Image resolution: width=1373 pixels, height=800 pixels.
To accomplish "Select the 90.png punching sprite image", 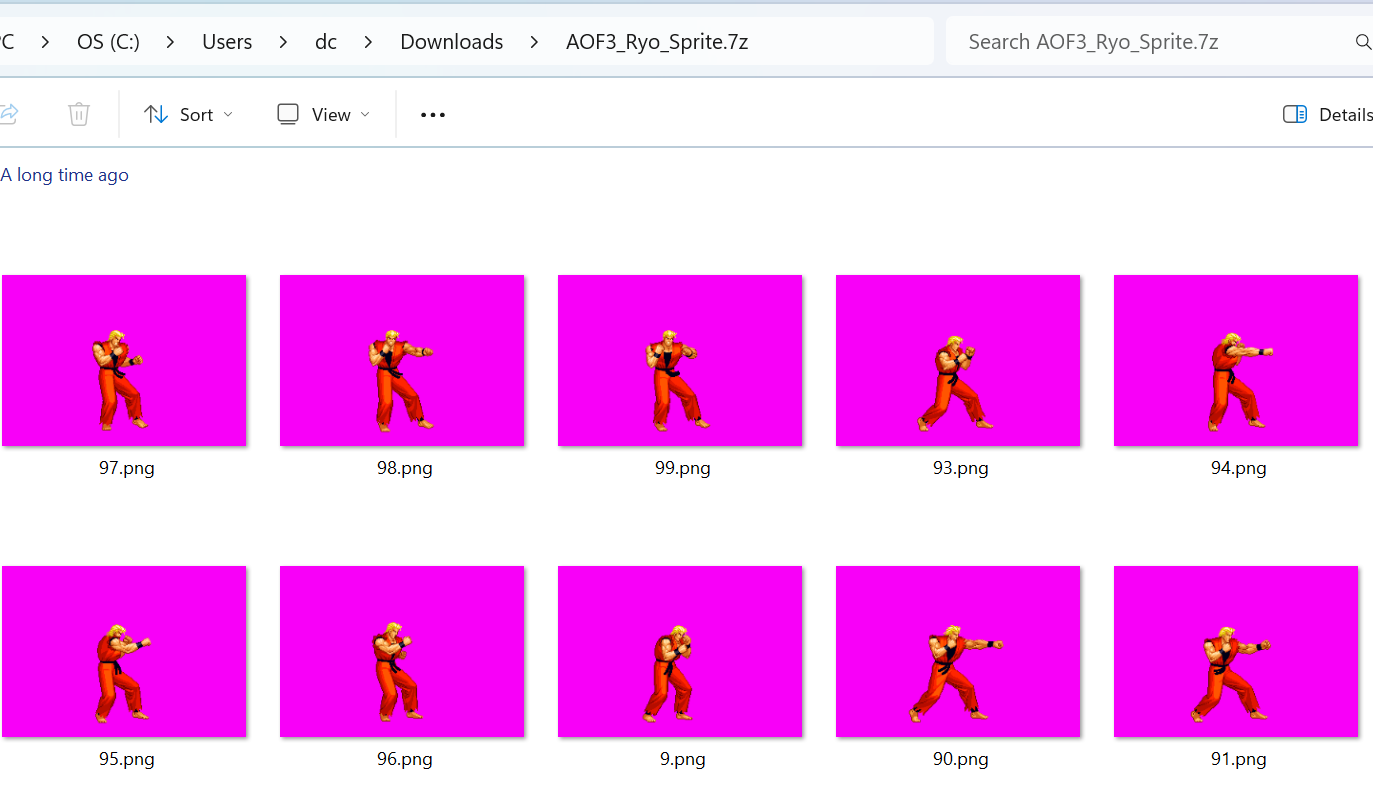I will coord(958,651).
